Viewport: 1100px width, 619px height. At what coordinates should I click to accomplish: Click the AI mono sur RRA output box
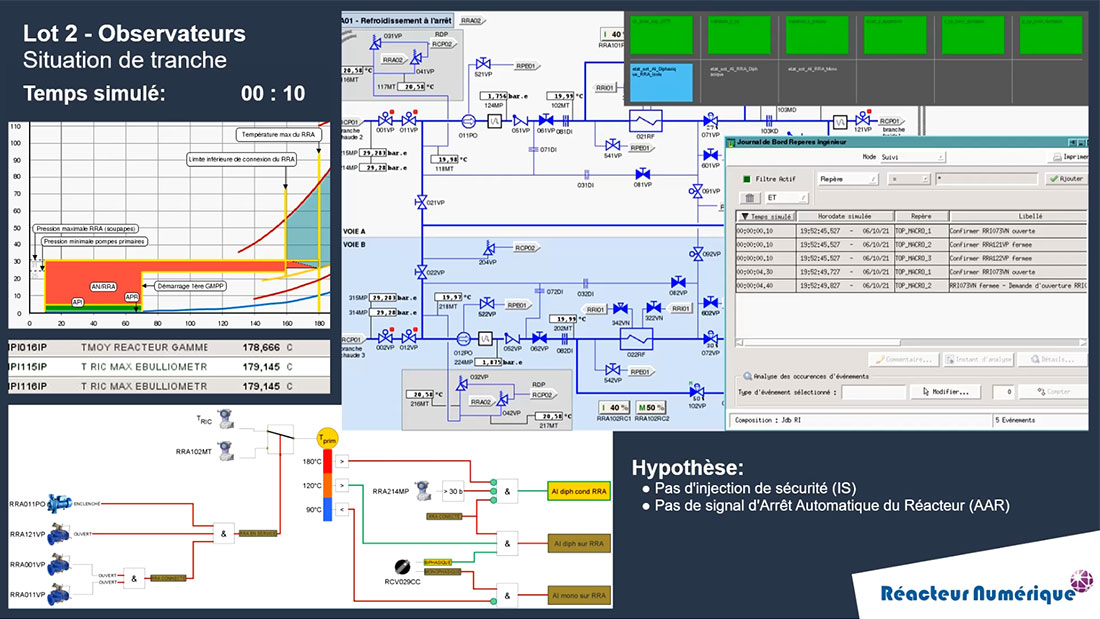pos(579,595)
